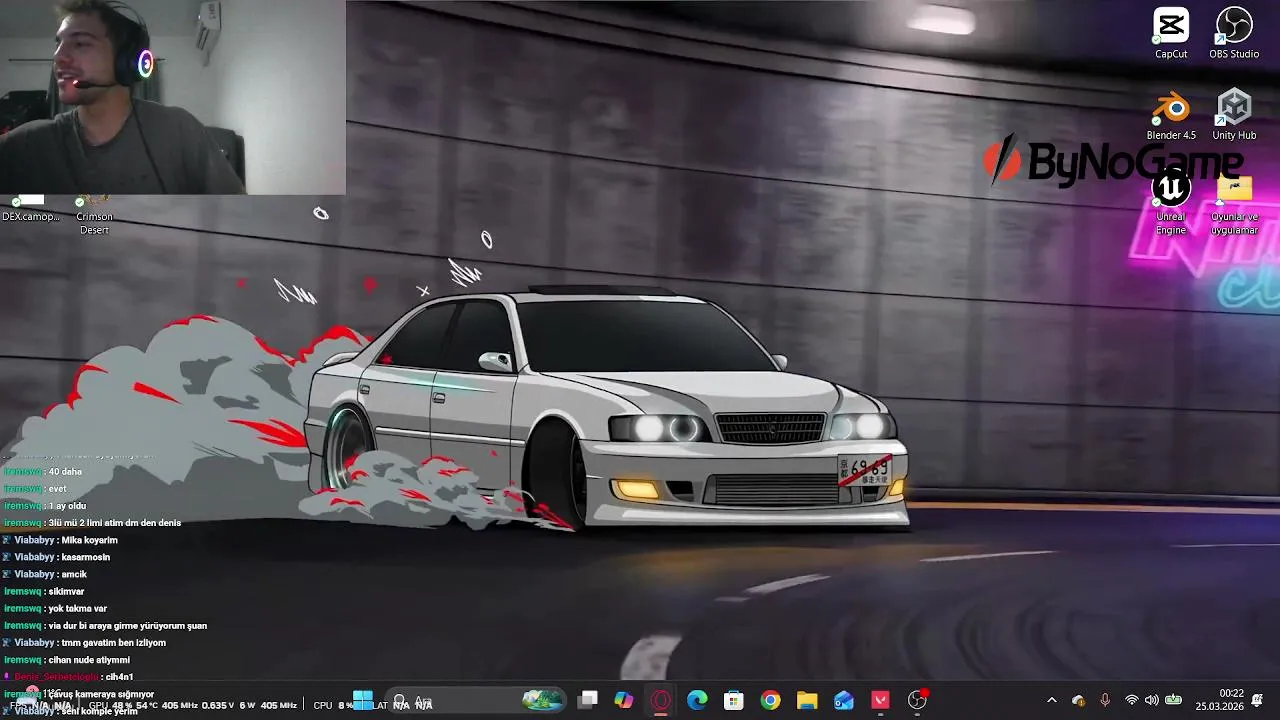Switch to OBS Studio on the taskbar
1280x720 pixels.
click(x=917, y=701)
